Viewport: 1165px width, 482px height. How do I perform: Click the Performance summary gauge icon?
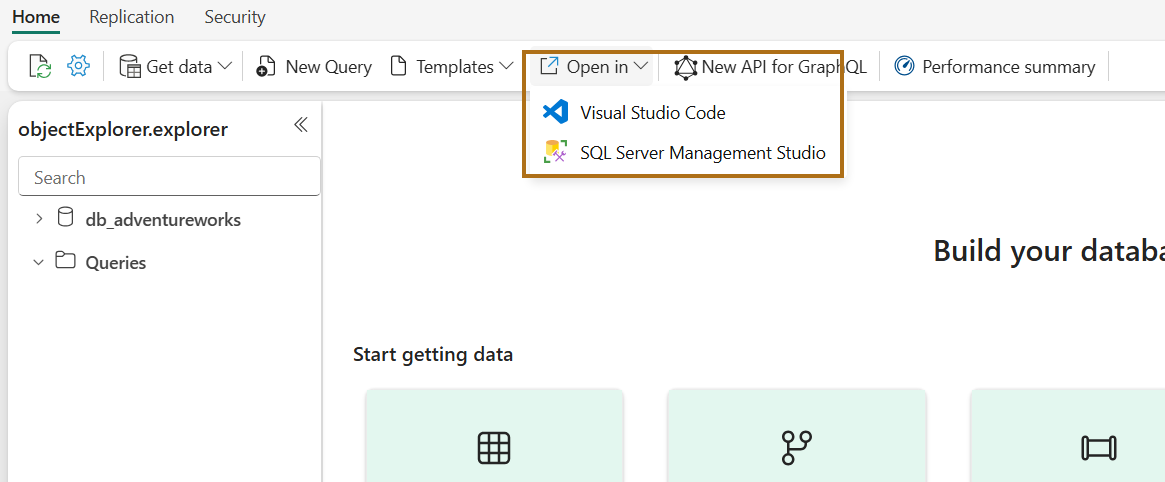point(904,67)
